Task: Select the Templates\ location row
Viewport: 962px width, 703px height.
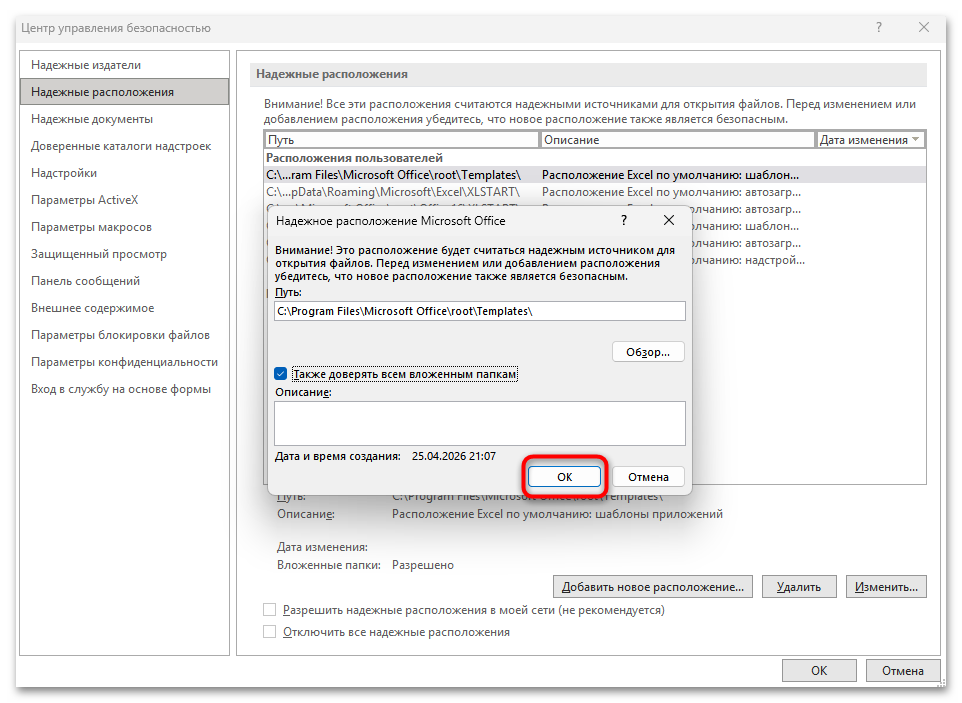Action: click(595, 175)
